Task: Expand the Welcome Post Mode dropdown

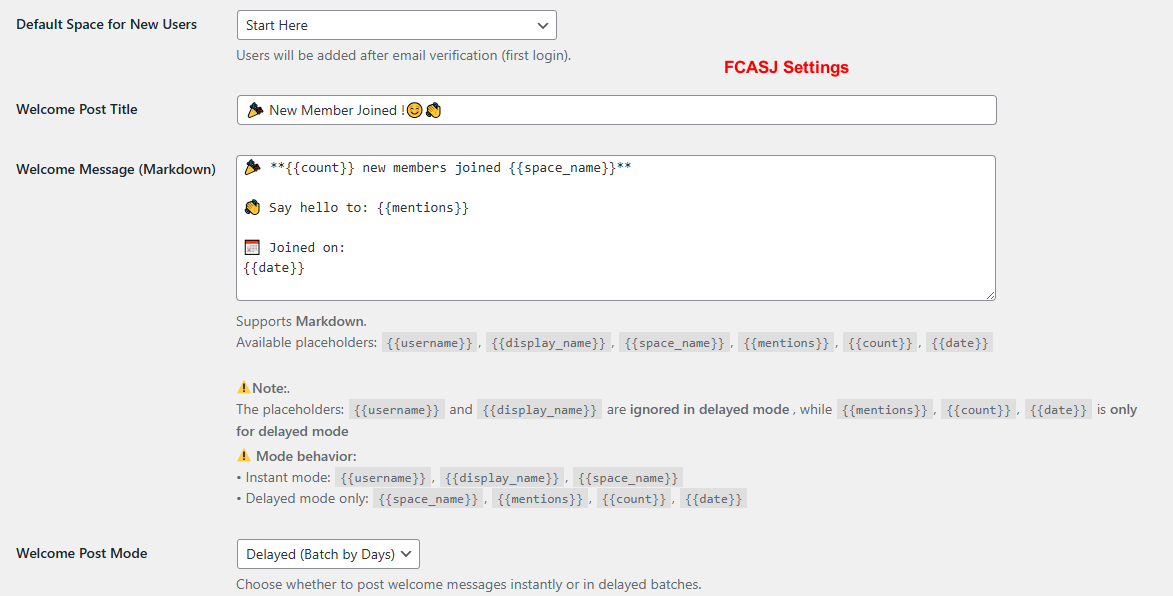Action: [328, 554]
